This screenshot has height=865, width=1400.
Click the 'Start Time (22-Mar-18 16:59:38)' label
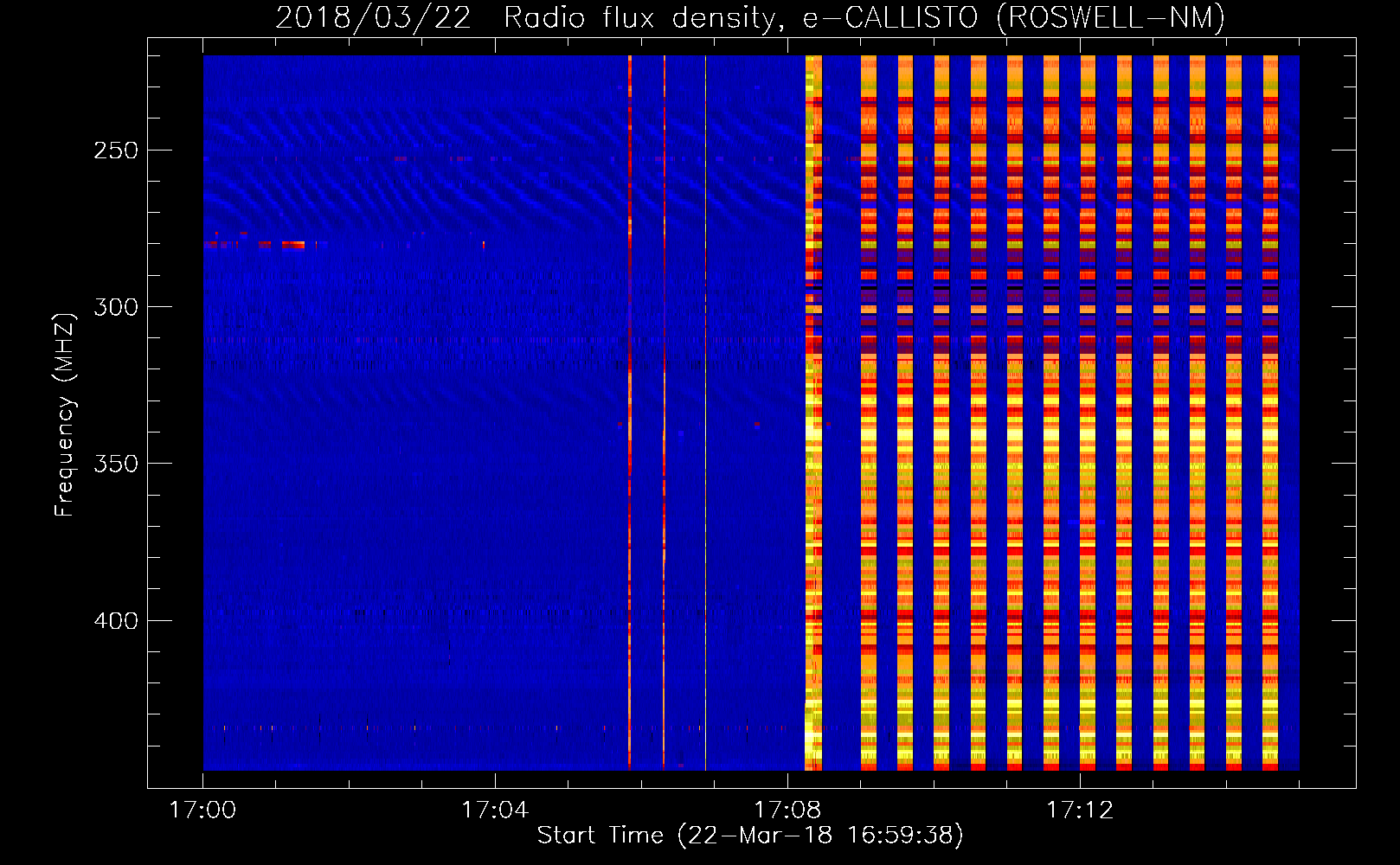click(750, 836)
